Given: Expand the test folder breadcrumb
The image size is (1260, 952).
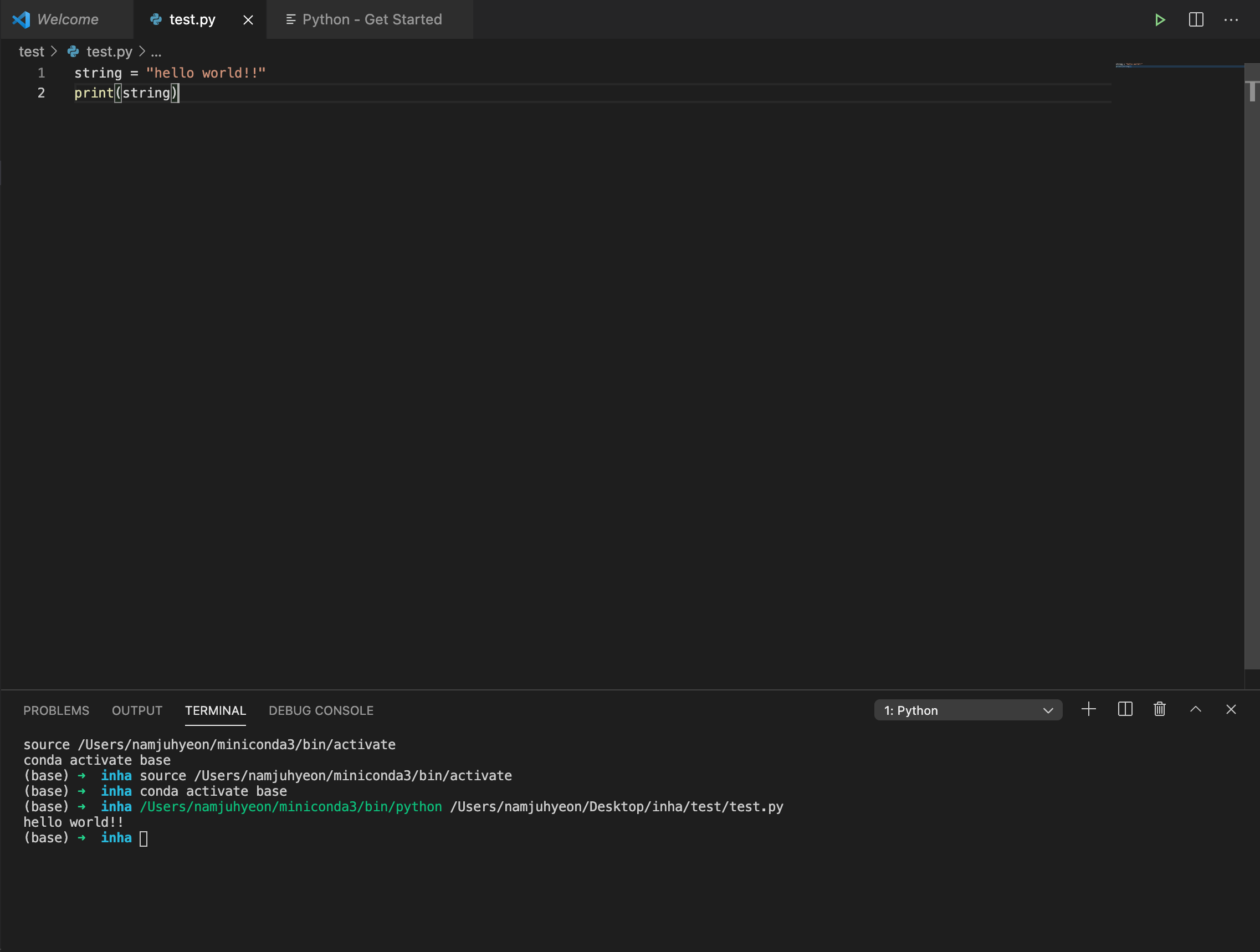Looking at the screenshot, I should click(x=32, y=52).
